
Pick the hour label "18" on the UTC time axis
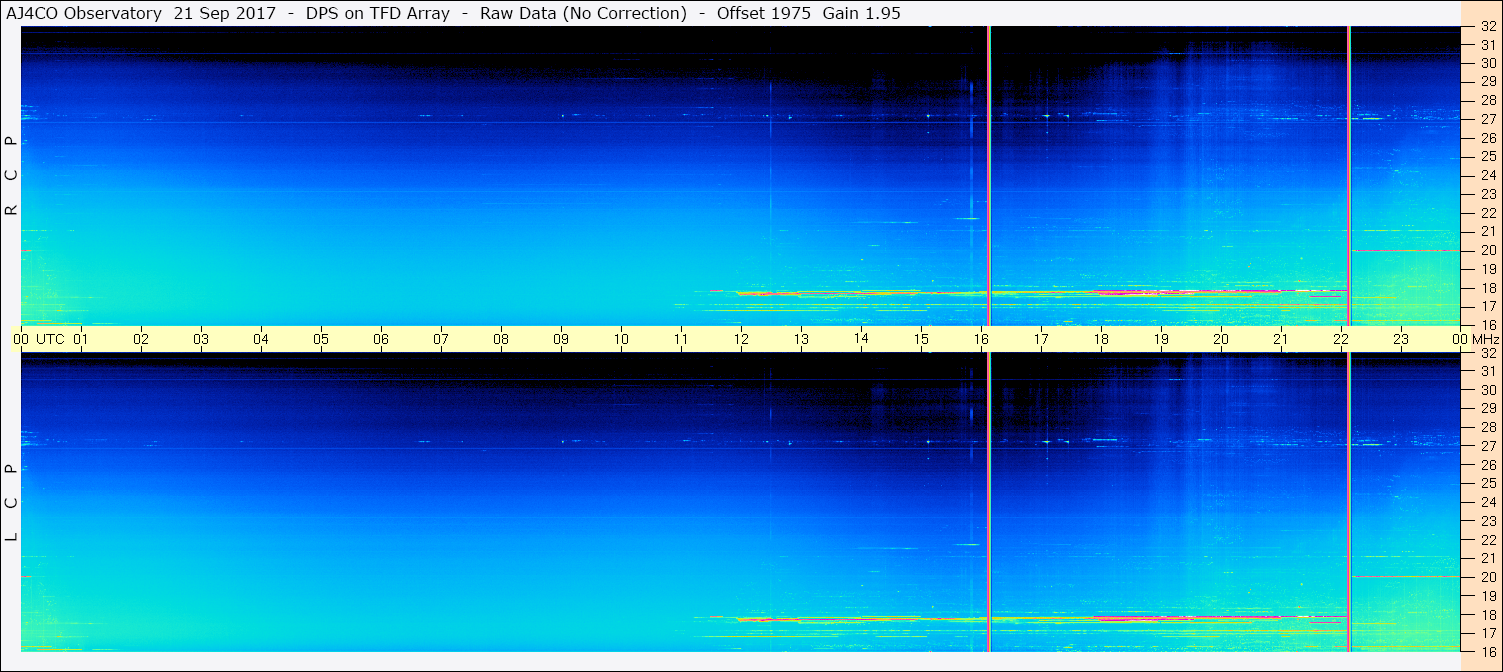[x=1101, y=339]
